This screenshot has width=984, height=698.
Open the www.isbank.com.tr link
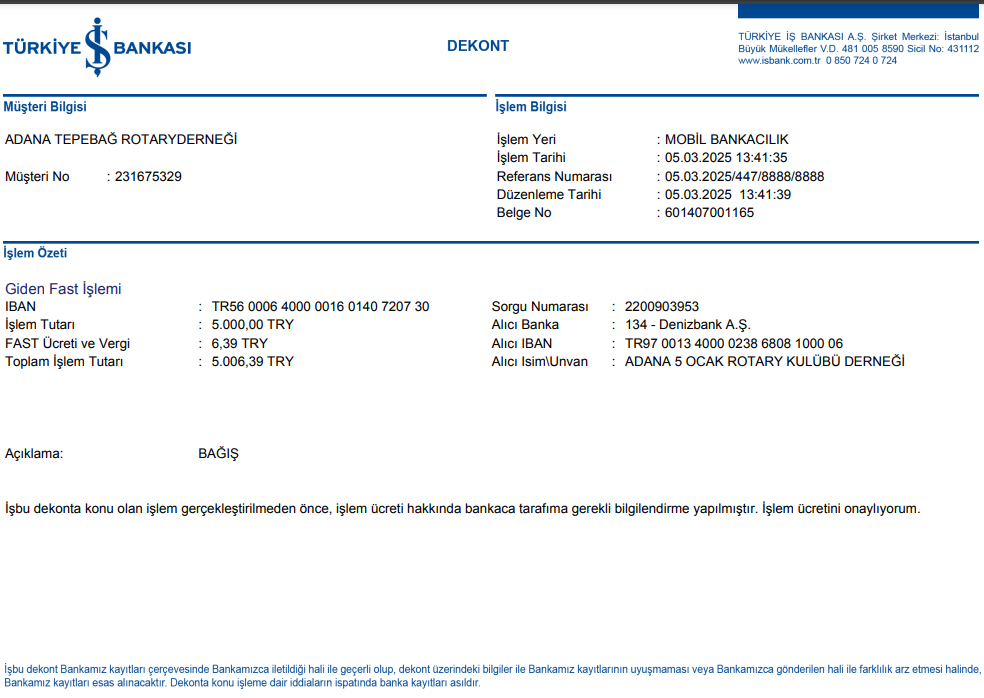(779, 61)
